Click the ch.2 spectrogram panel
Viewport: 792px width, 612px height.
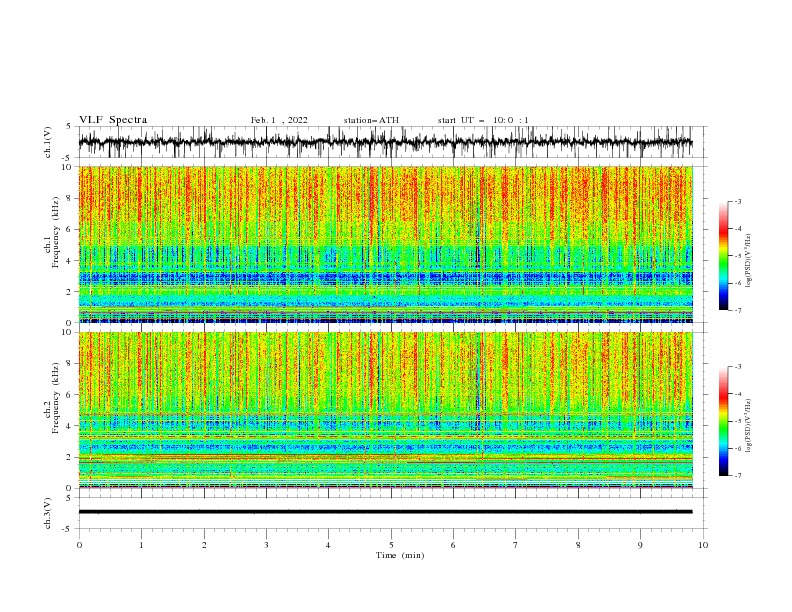tap(385, 410)
